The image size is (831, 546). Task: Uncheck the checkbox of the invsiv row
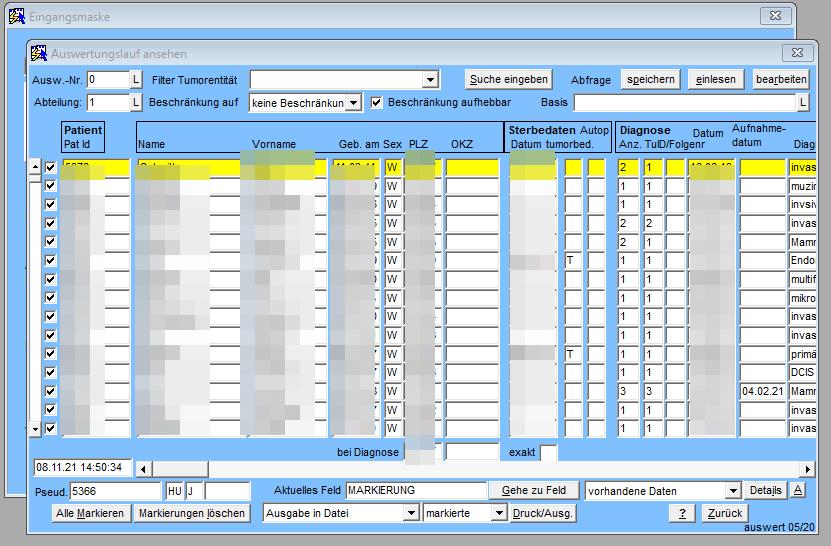pyautogui.click(x=50, y=204)
